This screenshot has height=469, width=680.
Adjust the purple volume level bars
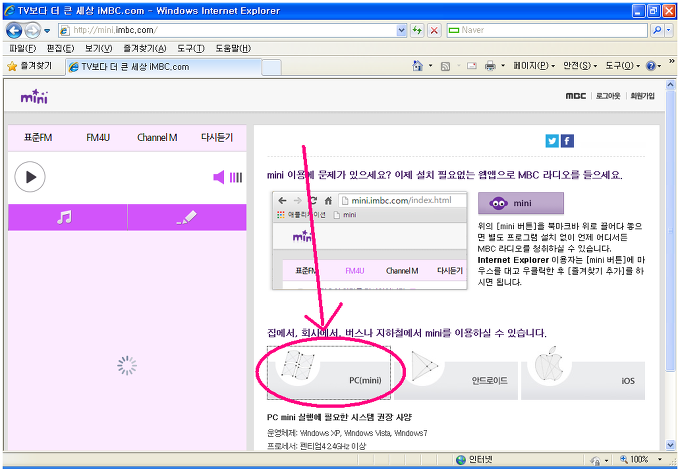(x=235, y=177)
